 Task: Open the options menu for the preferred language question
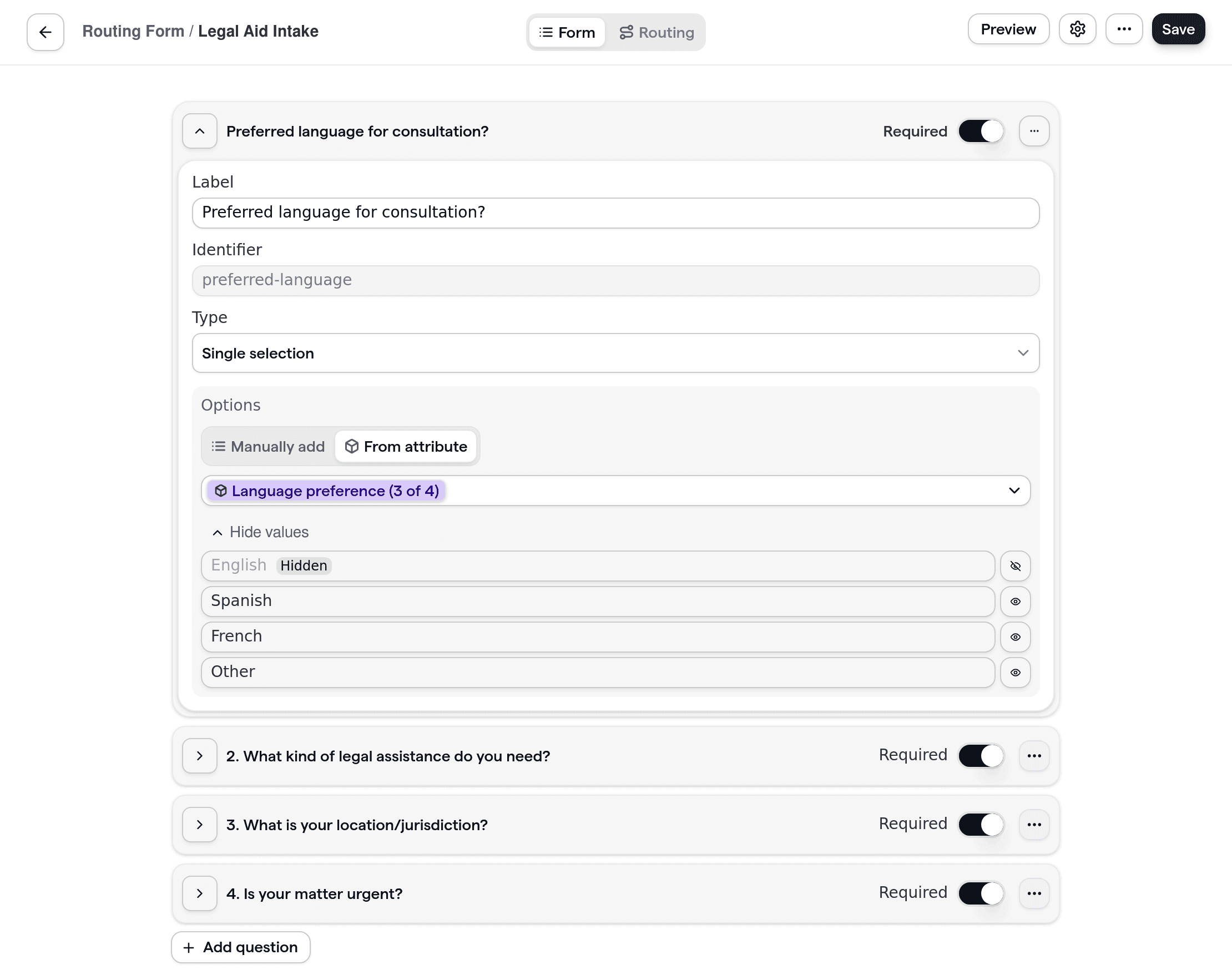[x=1034, y=131]
